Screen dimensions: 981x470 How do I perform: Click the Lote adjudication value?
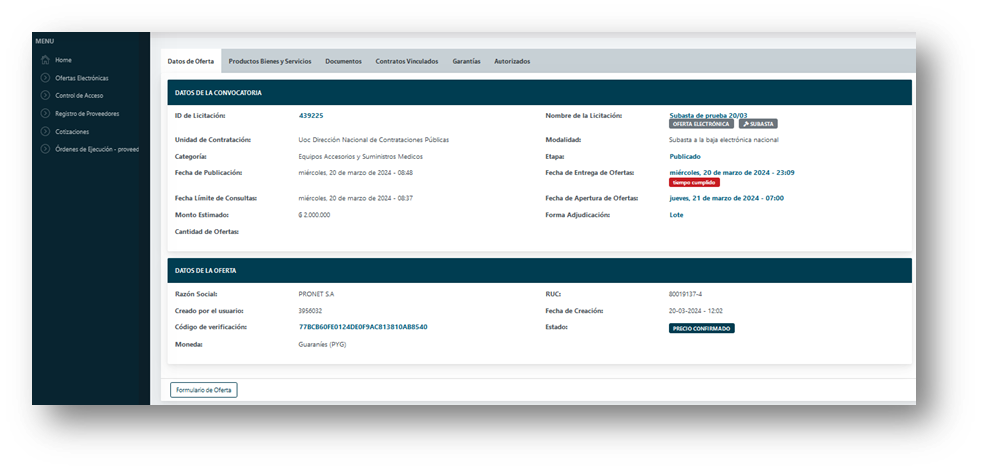(x=676, y=215)
